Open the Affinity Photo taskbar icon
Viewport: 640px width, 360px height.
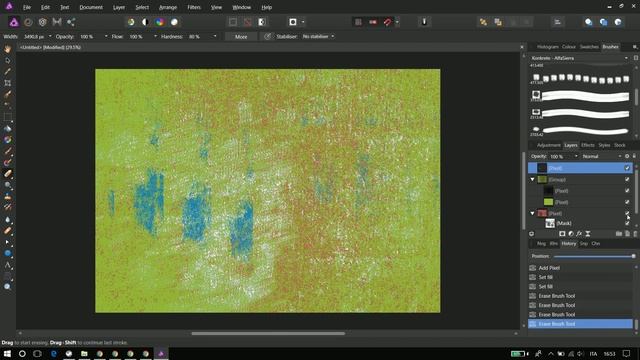pyautogui.click(x=161, y=353)
